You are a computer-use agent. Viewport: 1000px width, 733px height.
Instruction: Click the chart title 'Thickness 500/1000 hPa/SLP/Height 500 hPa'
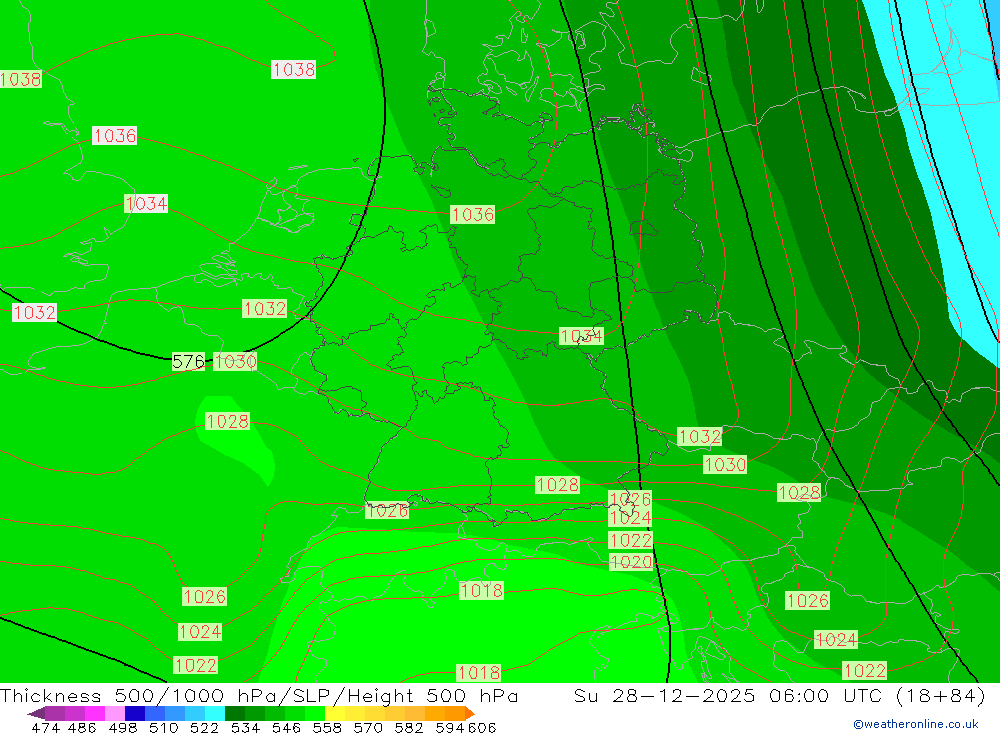tap(259, 696)
